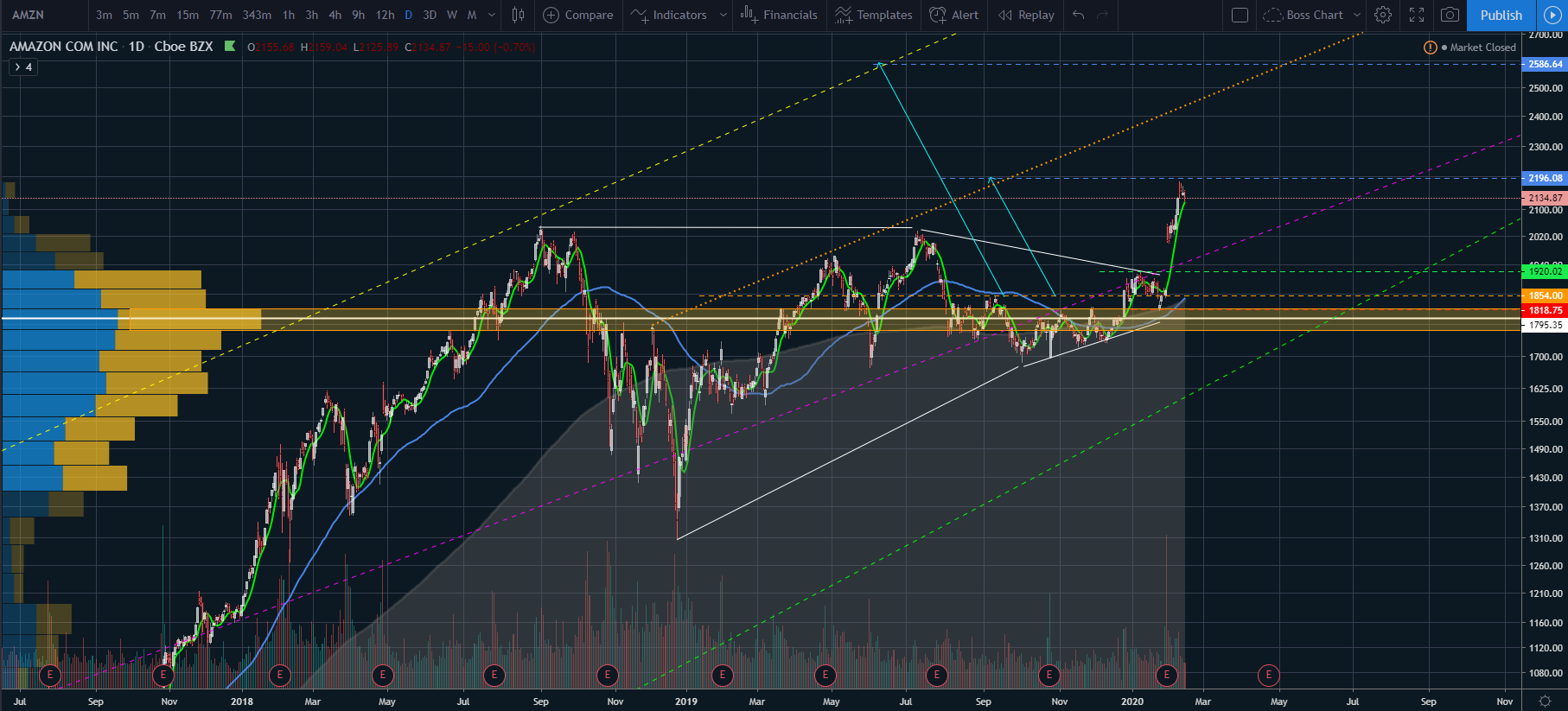Click the upcoming earnings marker before May 2020
Screen dimensions: 1568x711
pos(1268,675)
